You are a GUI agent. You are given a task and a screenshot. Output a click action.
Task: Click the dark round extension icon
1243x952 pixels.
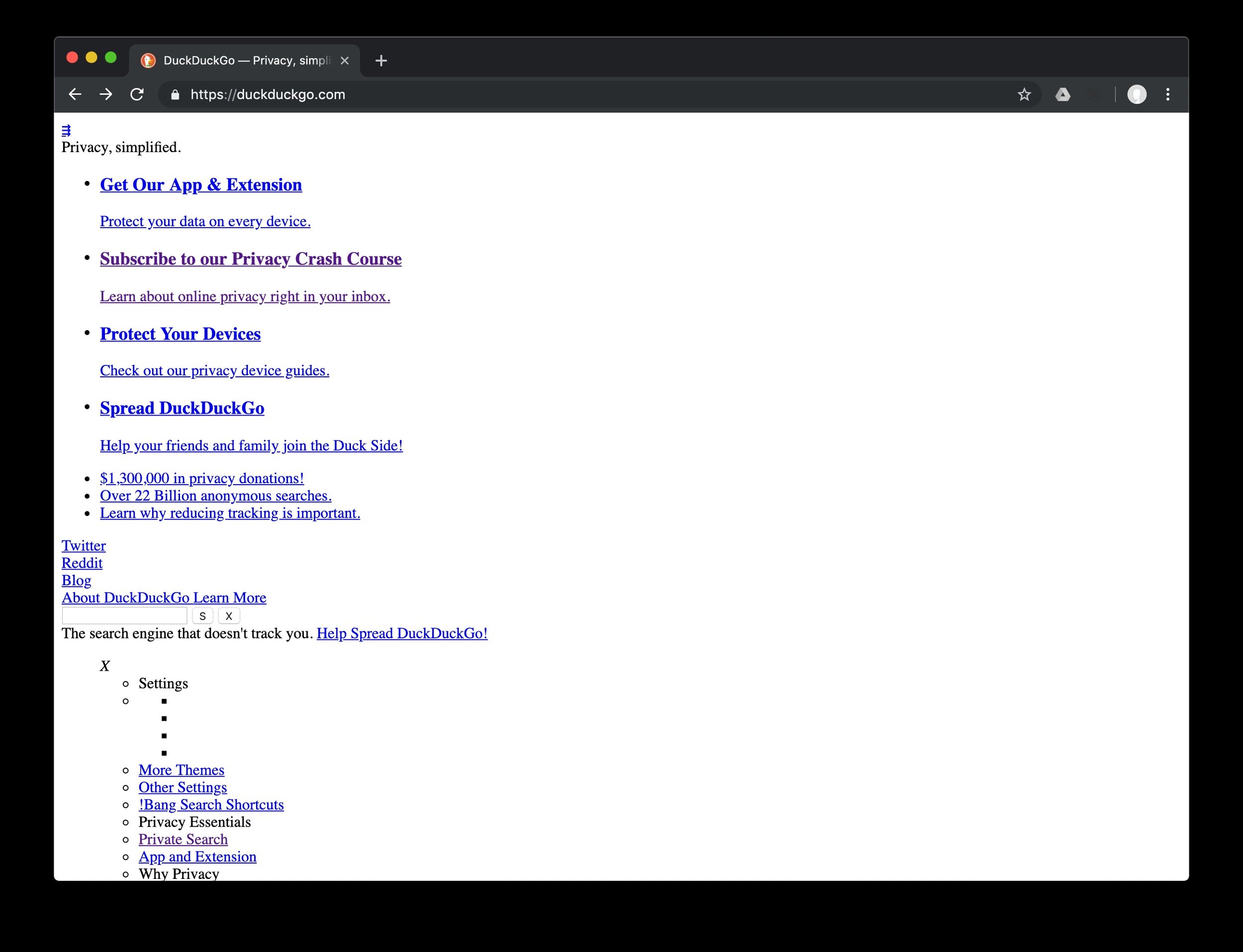pos(1094,94)
